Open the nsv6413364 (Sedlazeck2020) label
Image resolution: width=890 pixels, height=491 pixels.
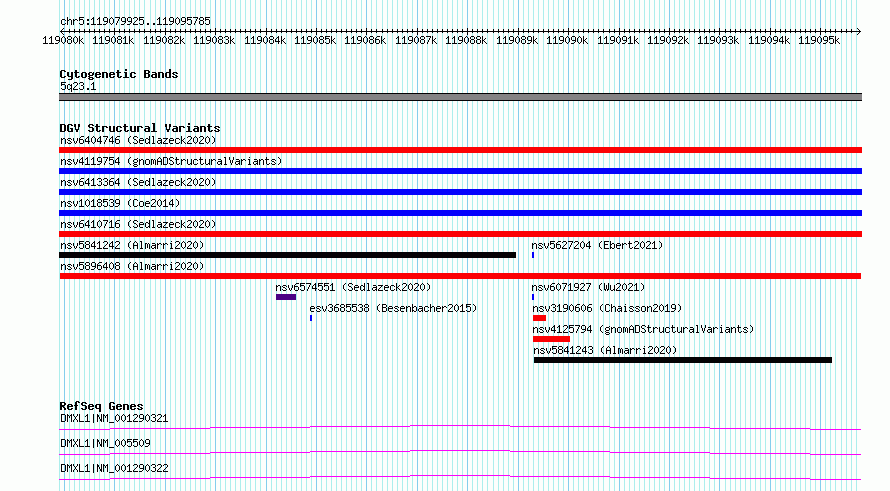point(138,182)
